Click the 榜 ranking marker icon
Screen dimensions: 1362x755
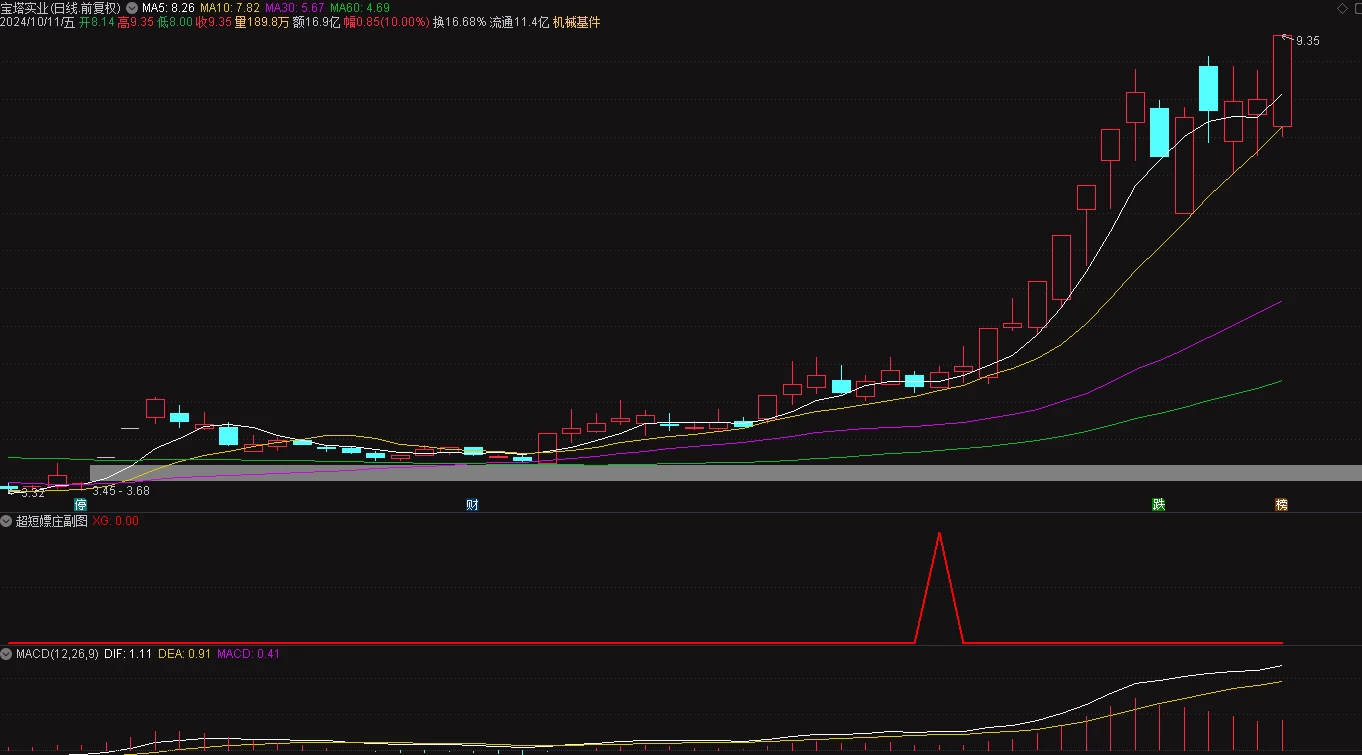pos(1281,505)
